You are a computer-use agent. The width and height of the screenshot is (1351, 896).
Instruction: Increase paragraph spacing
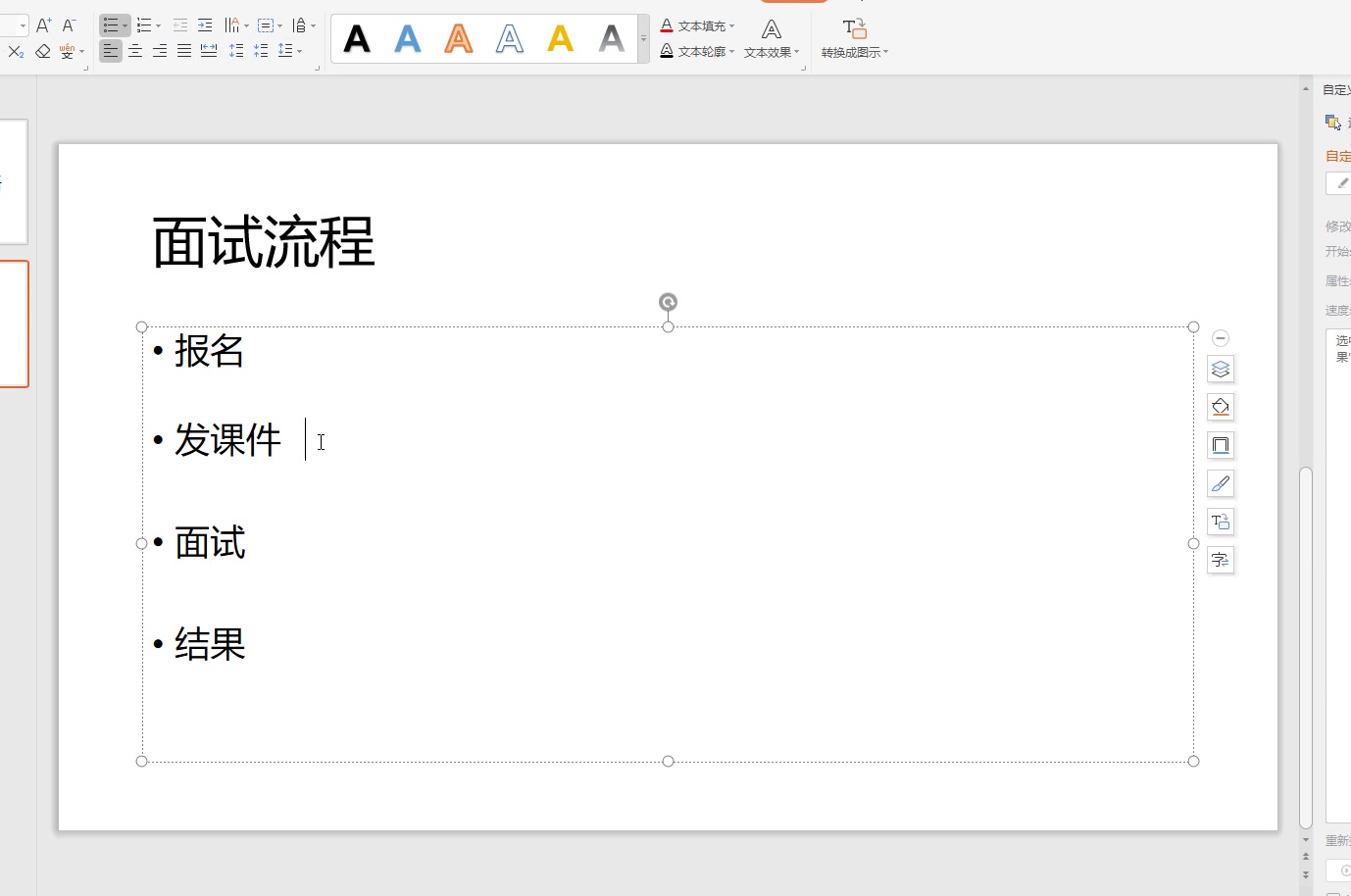(236, 51)
